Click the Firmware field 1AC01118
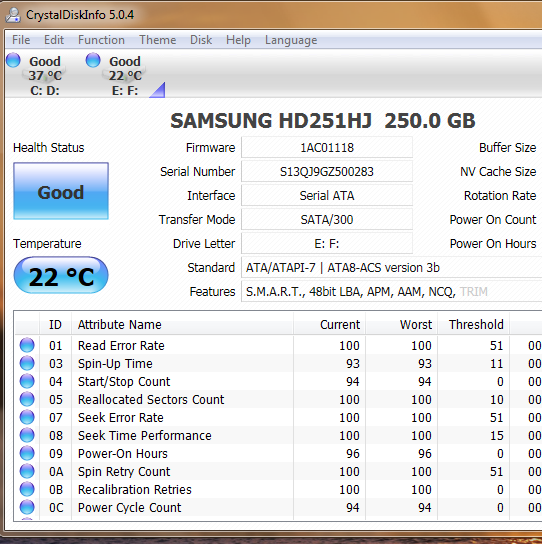 tap(327, 147)
